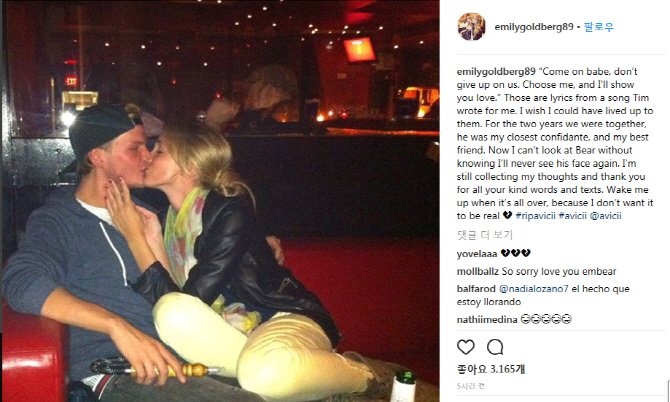This screenshot has width=670, height=402.
Task: Open emilygoldberg89's profile picture avatar
Action: point(471,26)
